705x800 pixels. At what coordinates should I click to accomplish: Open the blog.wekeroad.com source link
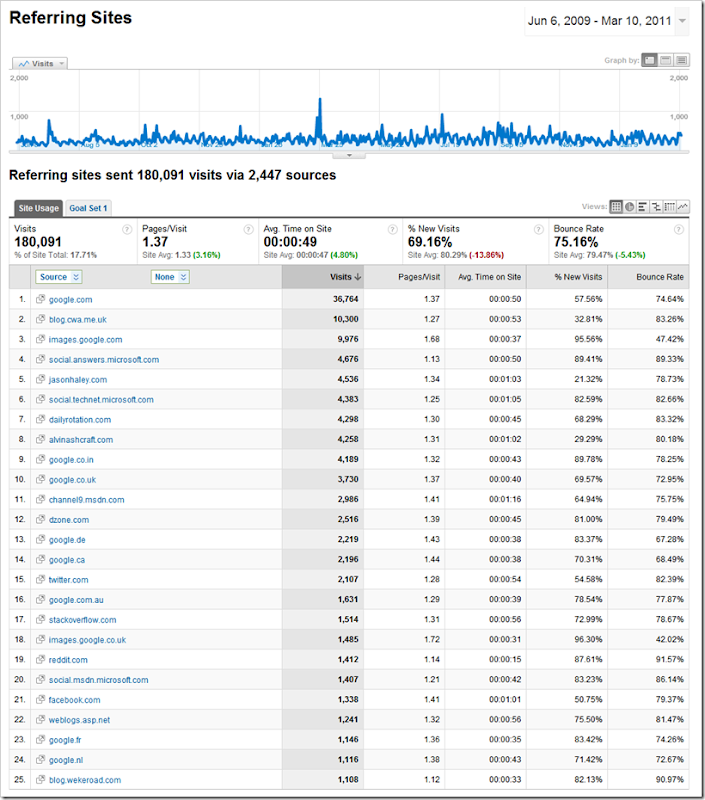tap(85, 780)
